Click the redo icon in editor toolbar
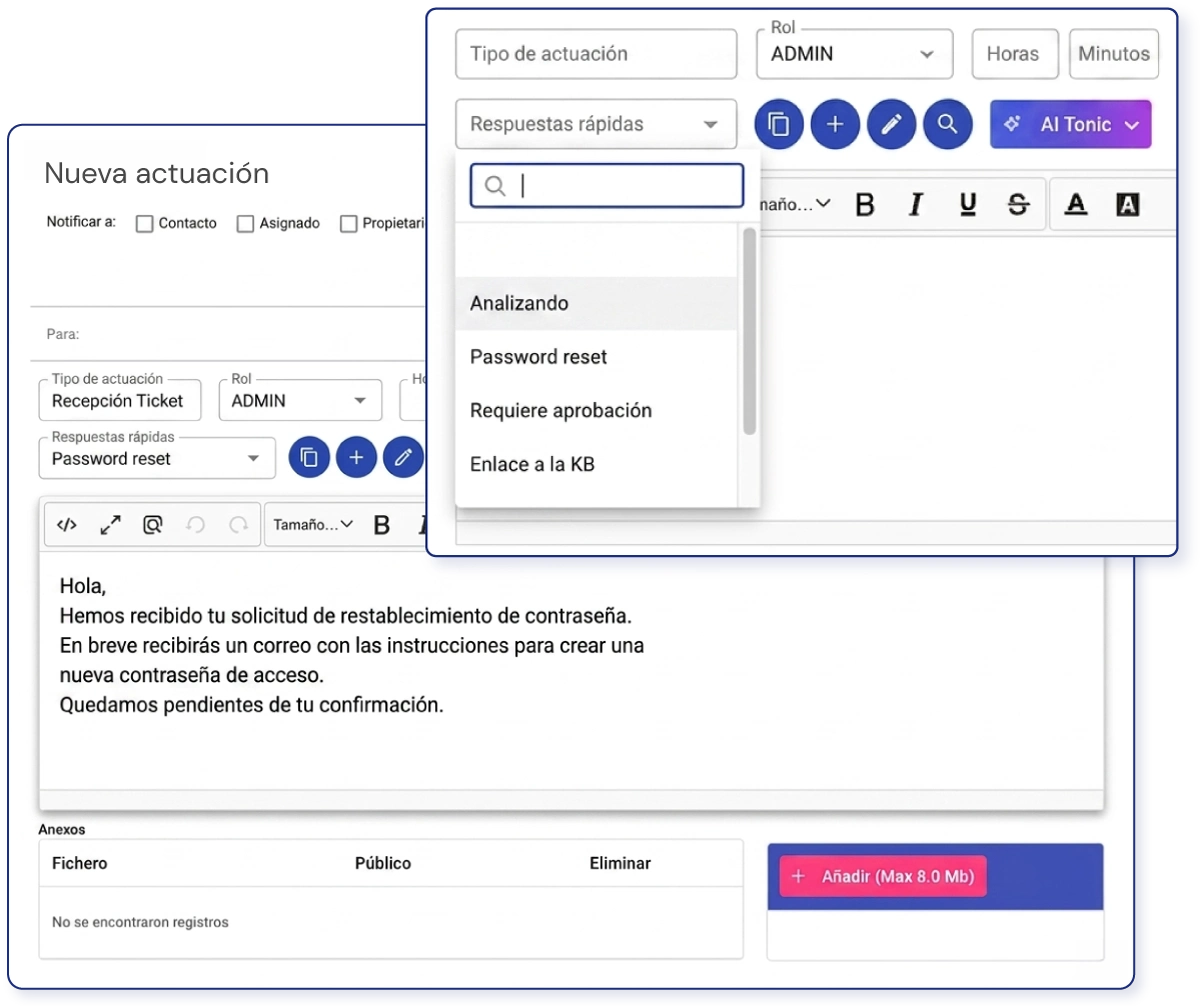Viewport: 1200px width, 1006px height. point(239,524)
